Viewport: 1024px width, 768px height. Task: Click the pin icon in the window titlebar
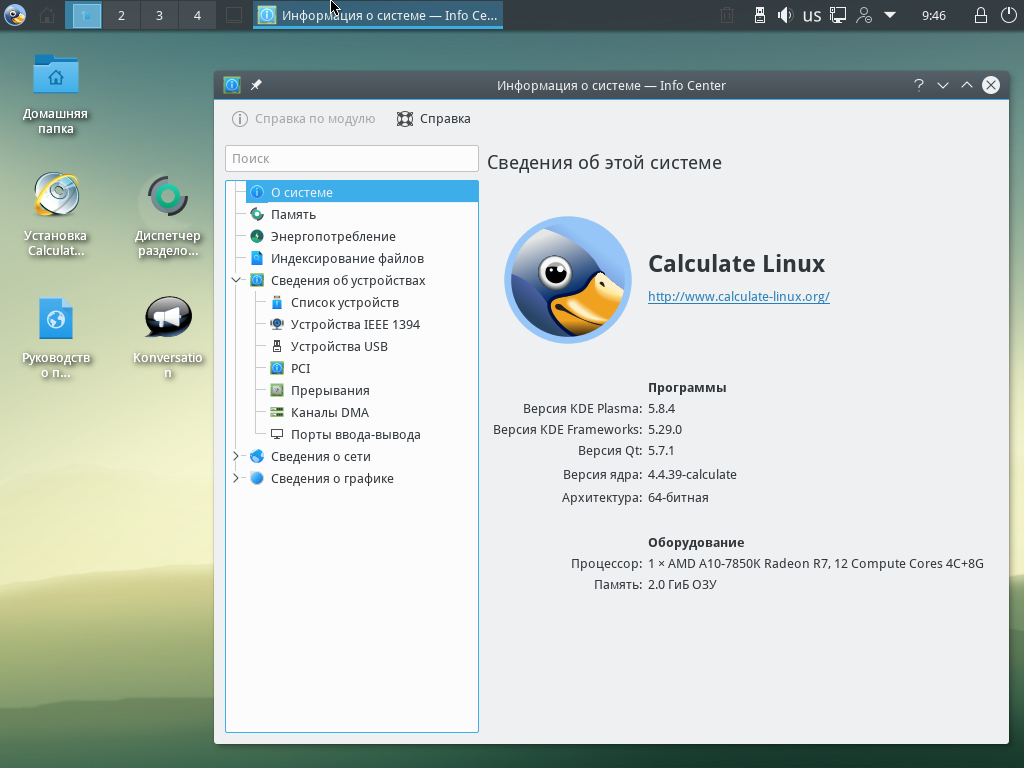click(256, 85)
